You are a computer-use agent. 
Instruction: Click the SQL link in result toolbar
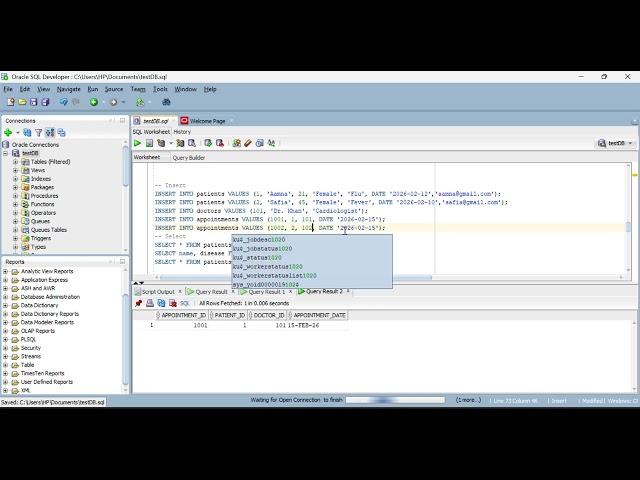click(x=185, y=303)
